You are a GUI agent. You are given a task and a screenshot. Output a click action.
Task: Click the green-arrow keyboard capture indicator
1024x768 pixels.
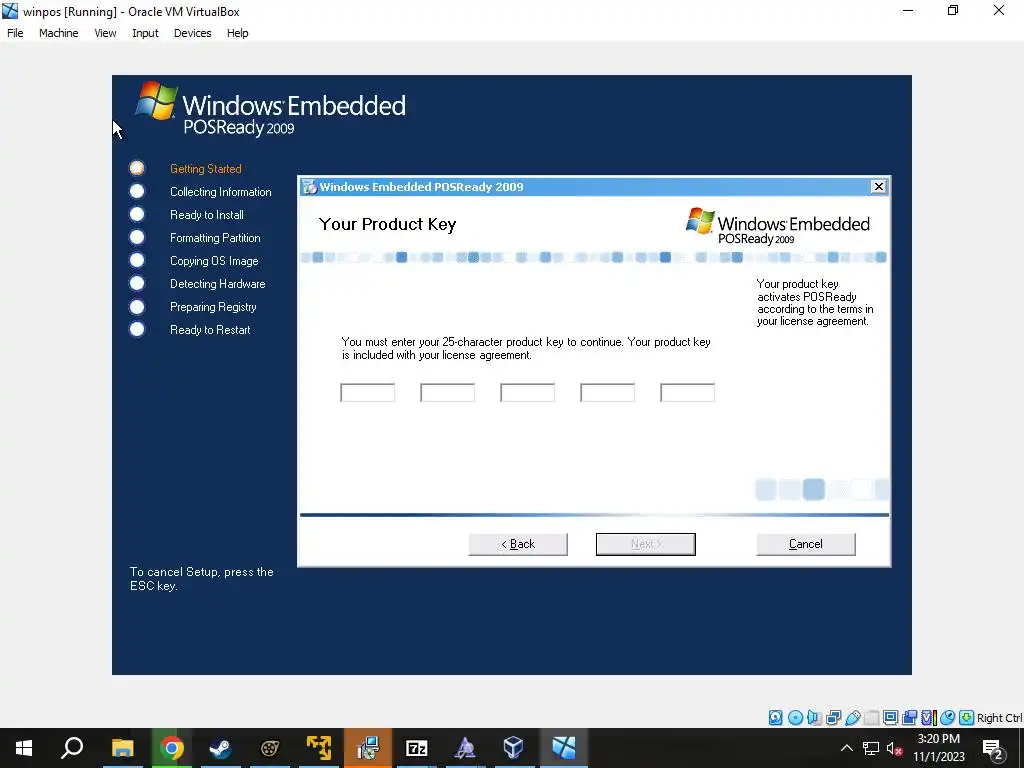pos(966,718)
